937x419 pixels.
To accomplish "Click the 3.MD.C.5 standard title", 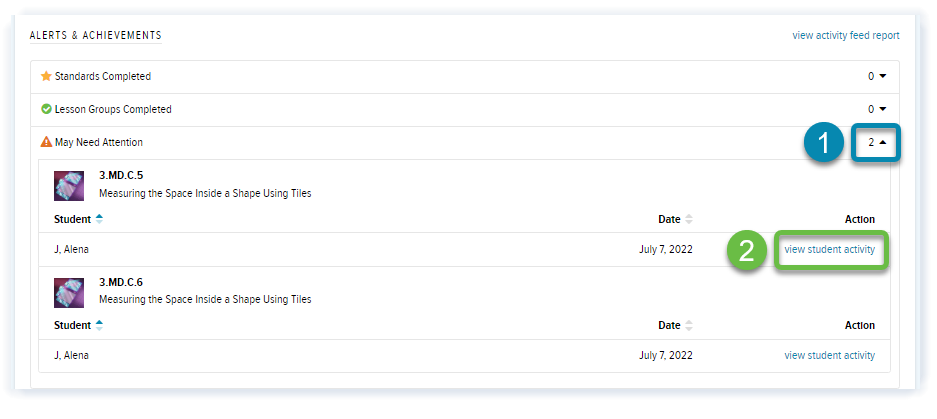I will [121, 175].
